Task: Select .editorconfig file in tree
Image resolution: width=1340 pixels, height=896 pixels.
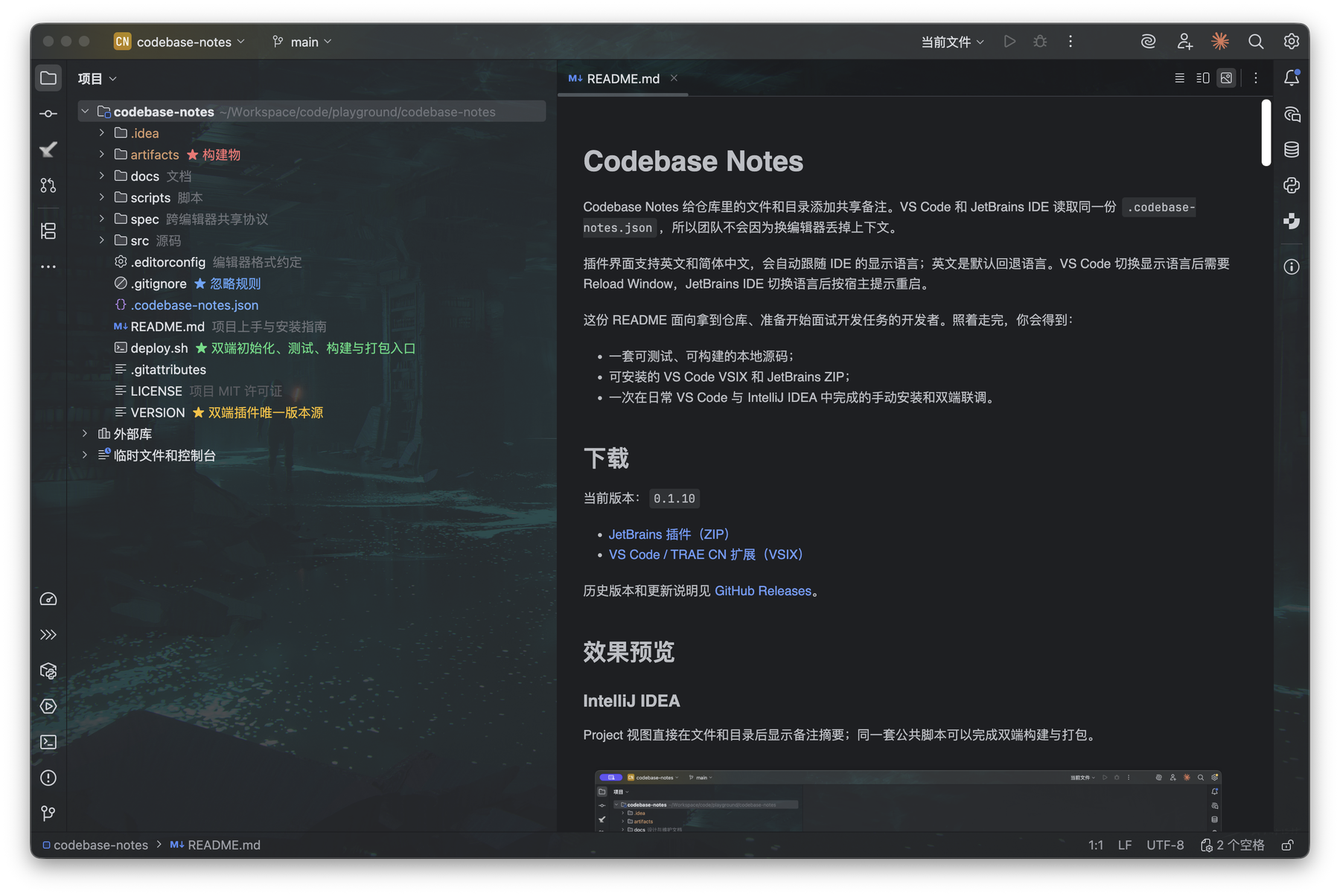Action: [167, 262]
